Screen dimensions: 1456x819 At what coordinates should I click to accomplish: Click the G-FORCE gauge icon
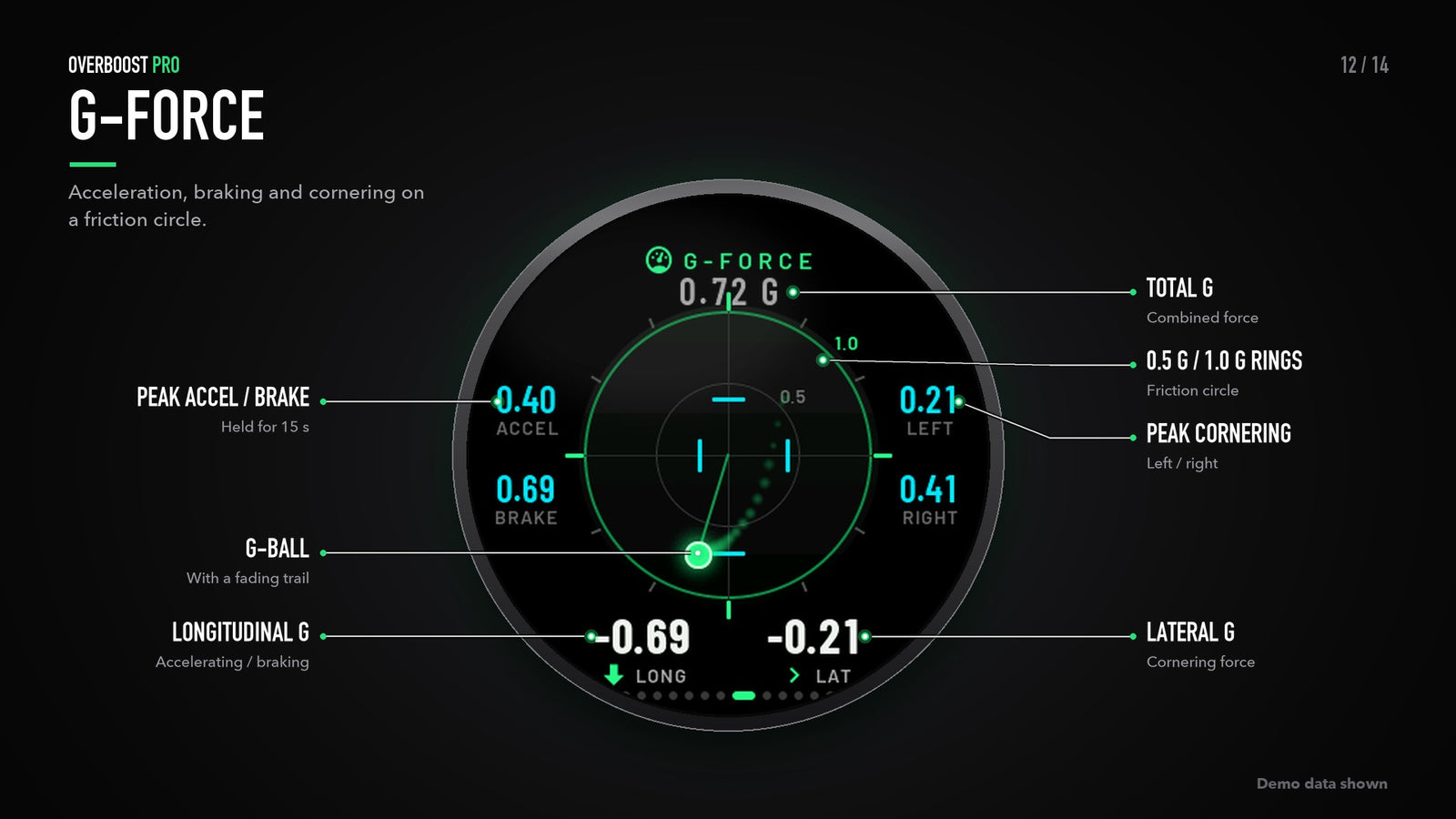pyautogui.click(x=659, y=260)
